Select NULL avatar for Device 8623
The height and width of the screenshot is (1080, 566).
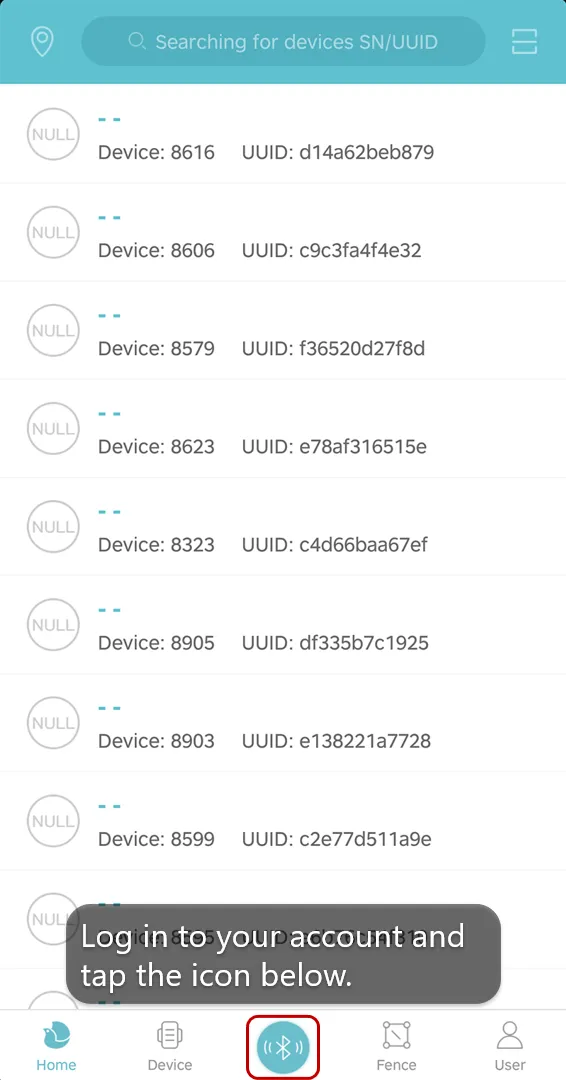click(53, 428)
